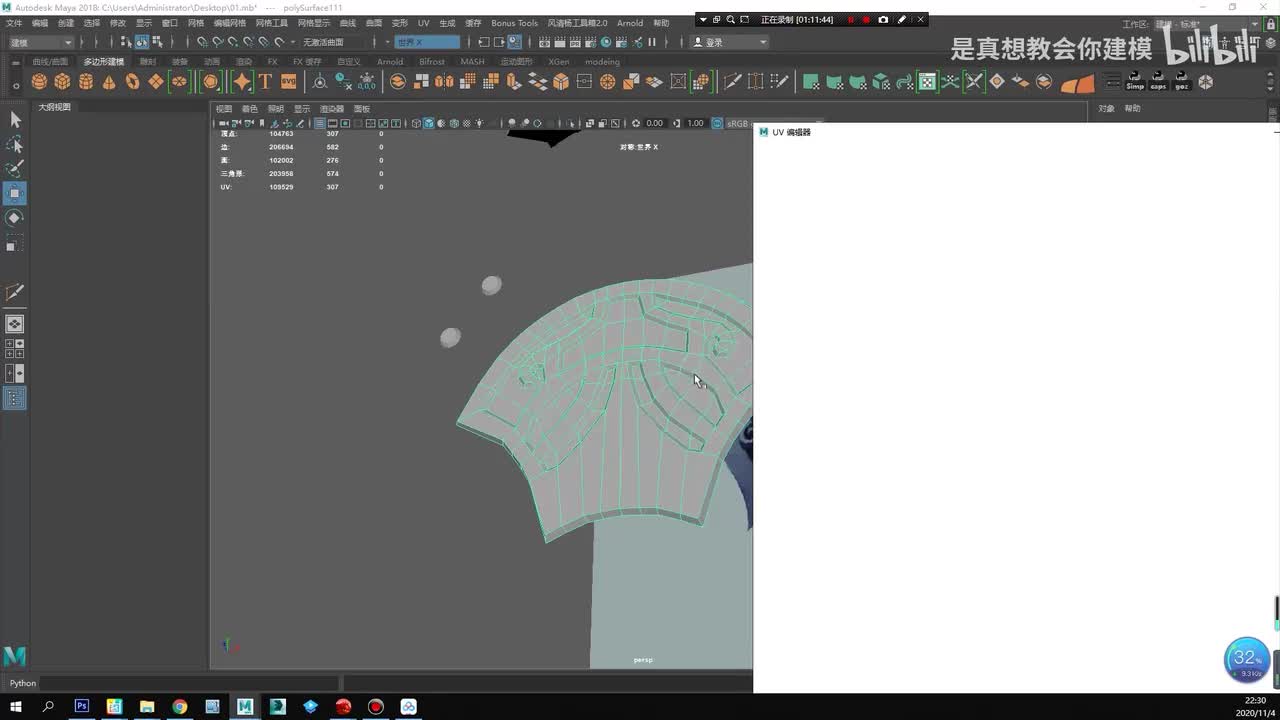This screenshot has height=720, width=1280.
Task: Click the polygon Type text tool icon
Action: coord(265,82)
